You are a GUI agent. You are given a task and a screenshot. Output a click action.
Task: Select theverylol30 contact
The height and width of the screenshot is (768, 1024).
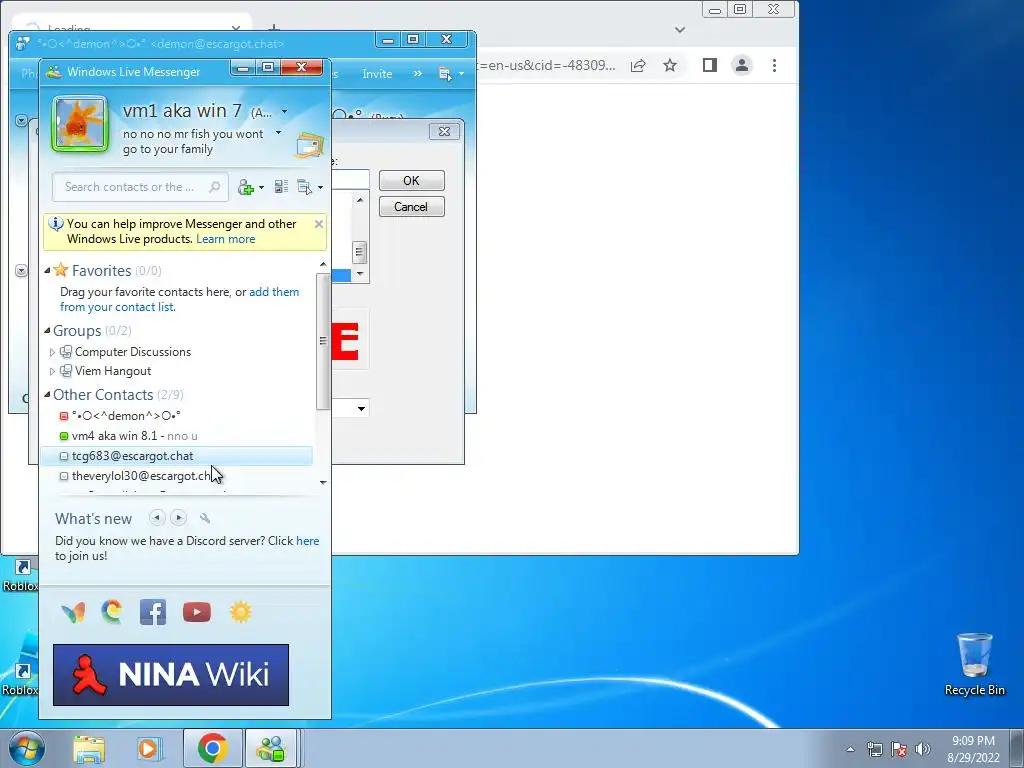pos(176,476)
